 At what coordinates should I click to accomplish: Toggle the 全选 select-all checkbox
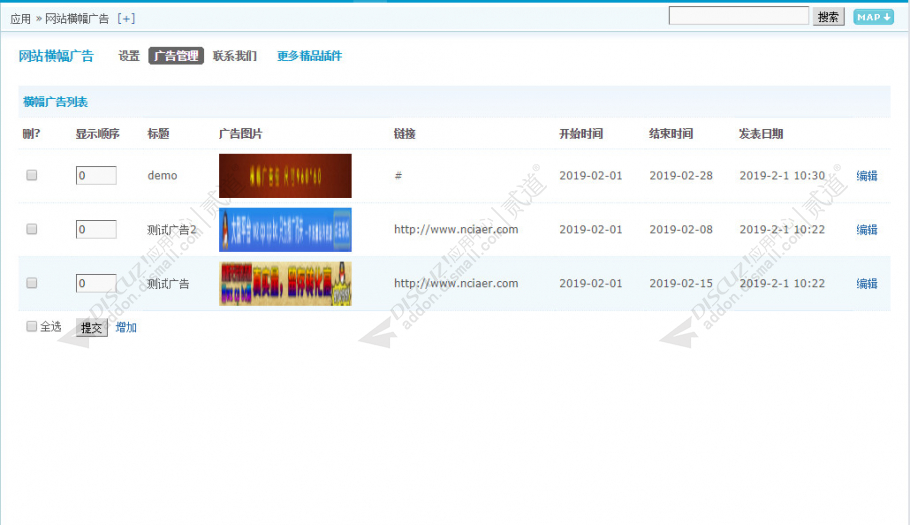31,327
